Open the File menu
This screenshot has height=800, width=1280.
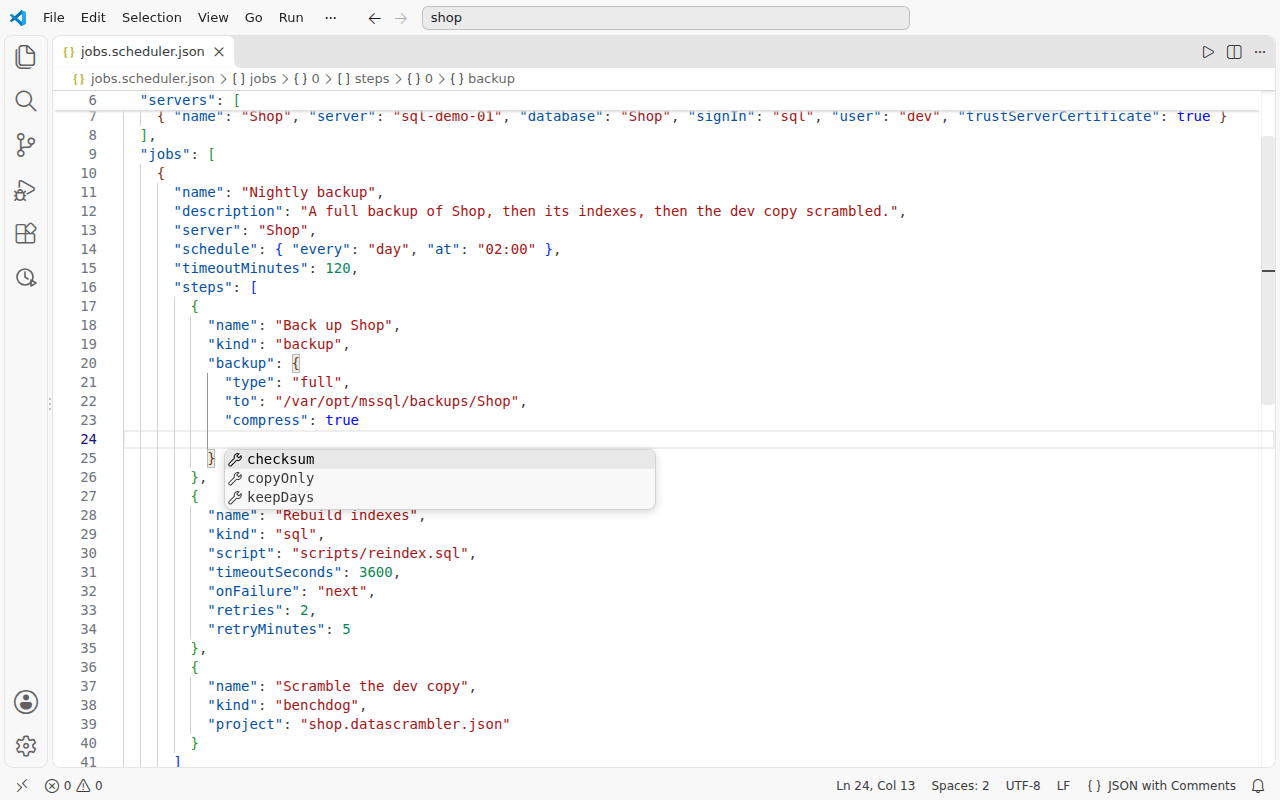[x=53, y=18]
